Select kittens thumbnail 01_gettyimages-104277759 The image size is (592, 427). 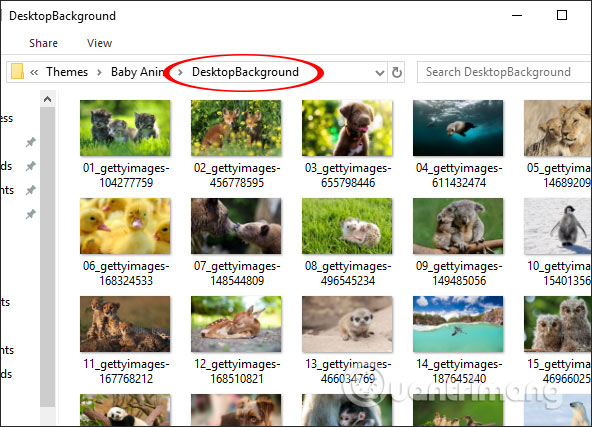tap(125, 128)
